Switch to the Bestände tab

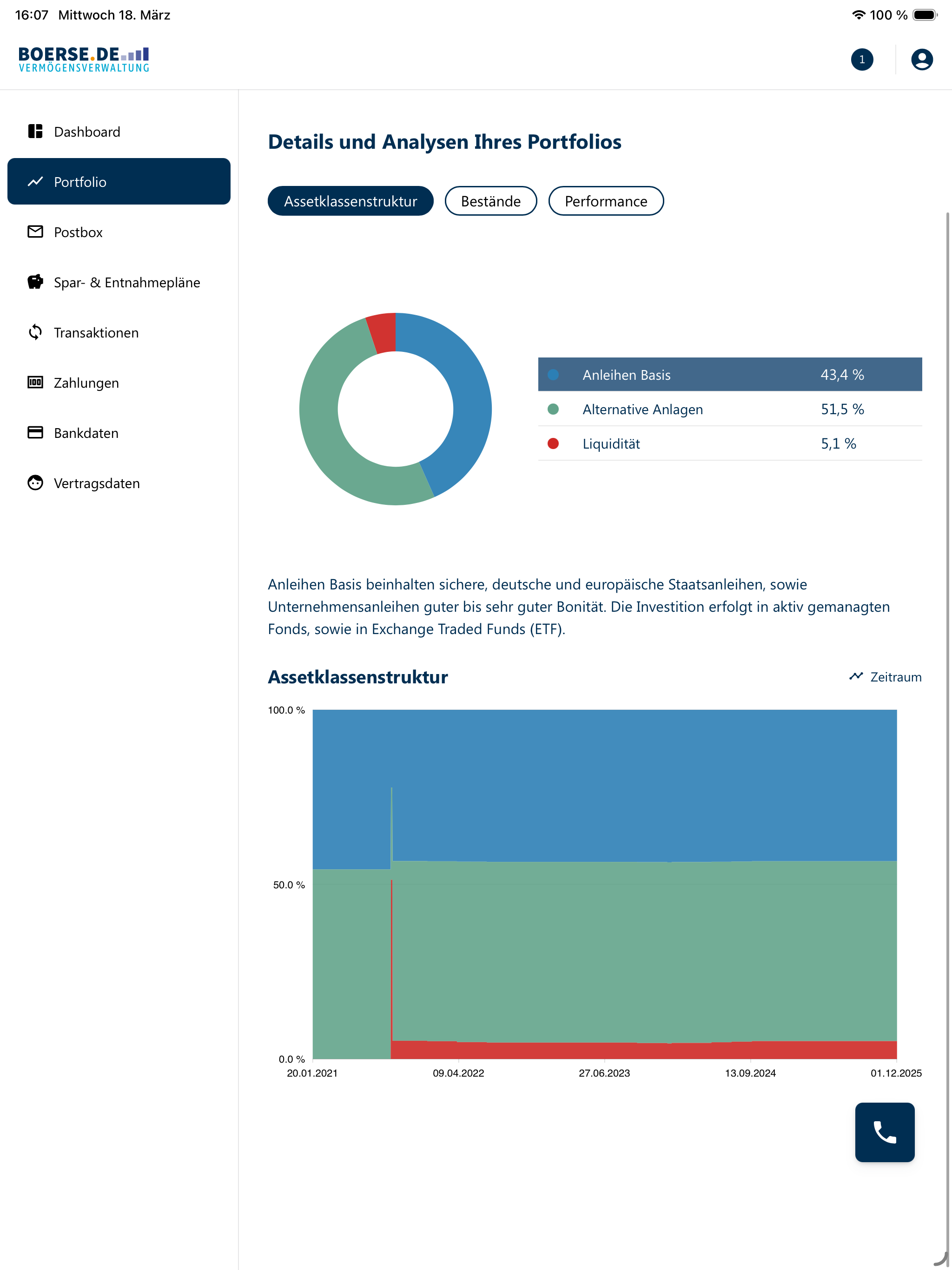click(x=491, y=201)
